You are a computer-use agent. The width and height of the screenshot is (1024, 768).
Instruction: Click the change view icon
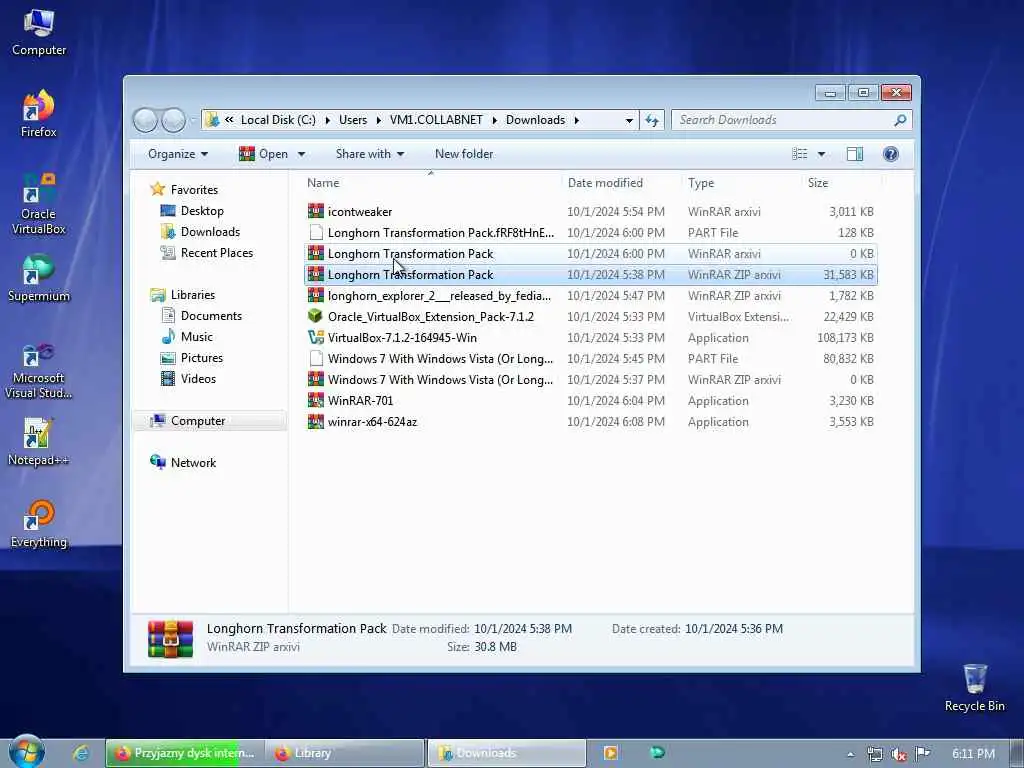(799, 154)
